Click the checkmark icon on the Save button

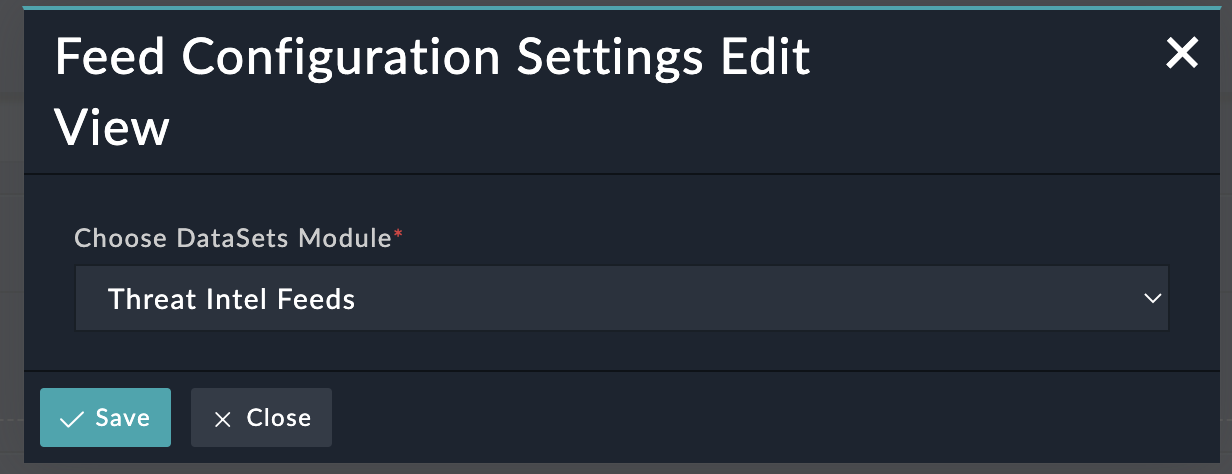tap(72, 418)
